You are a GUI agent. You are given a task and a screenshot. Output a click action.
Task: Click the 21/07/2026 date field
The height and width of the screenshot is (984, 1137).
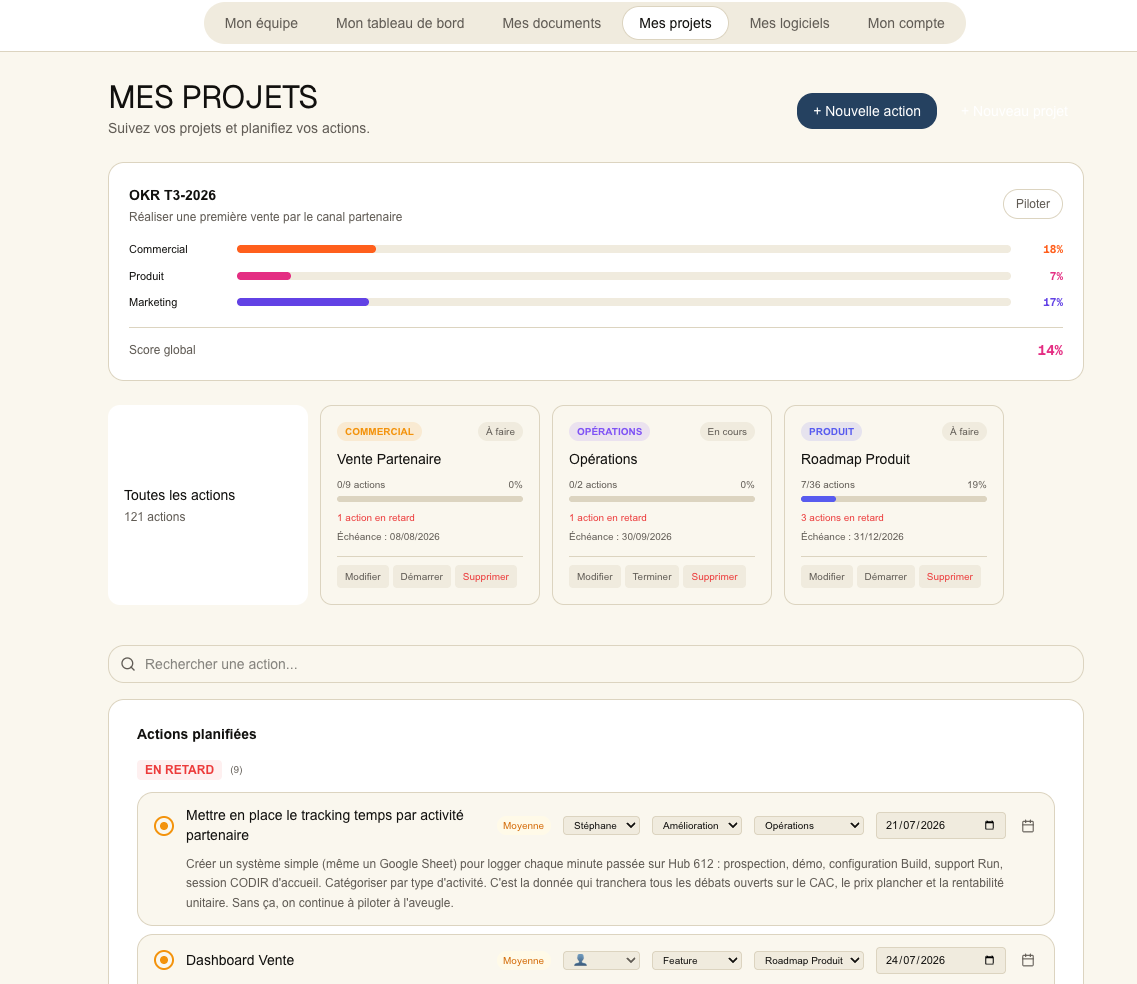(940, 825)
